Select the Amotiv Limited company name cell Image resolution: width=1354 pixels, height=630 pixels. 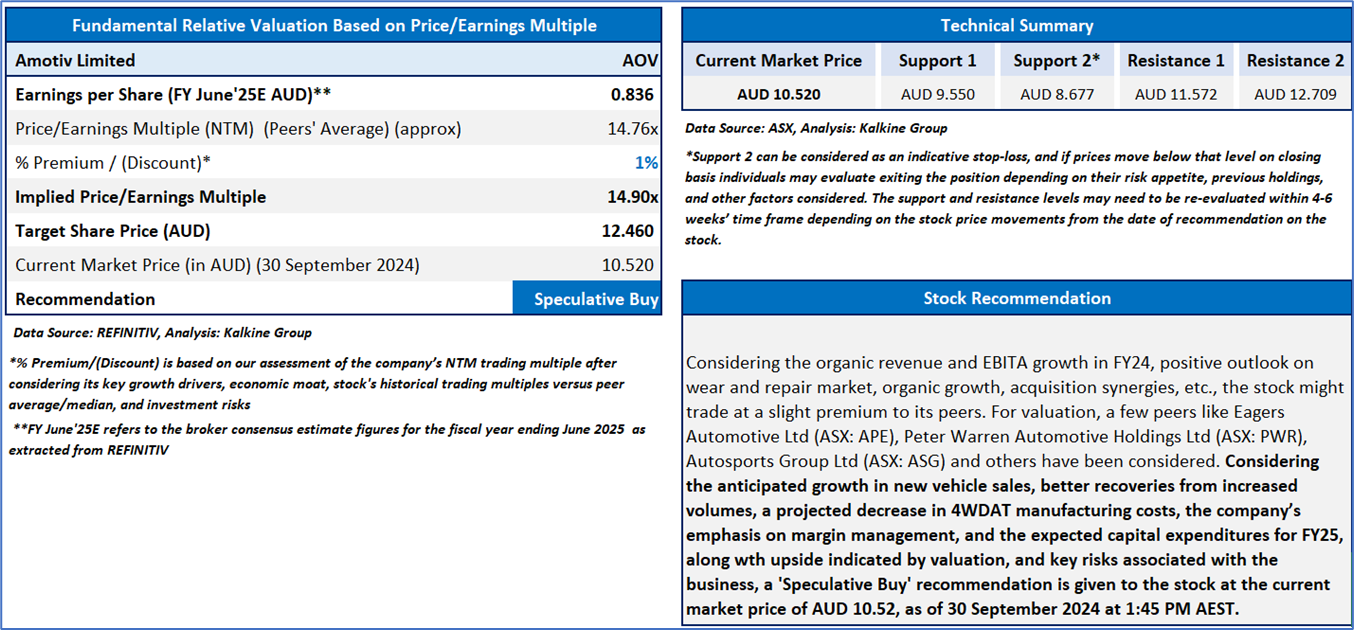pyautogui.click(x=75, y=61)
